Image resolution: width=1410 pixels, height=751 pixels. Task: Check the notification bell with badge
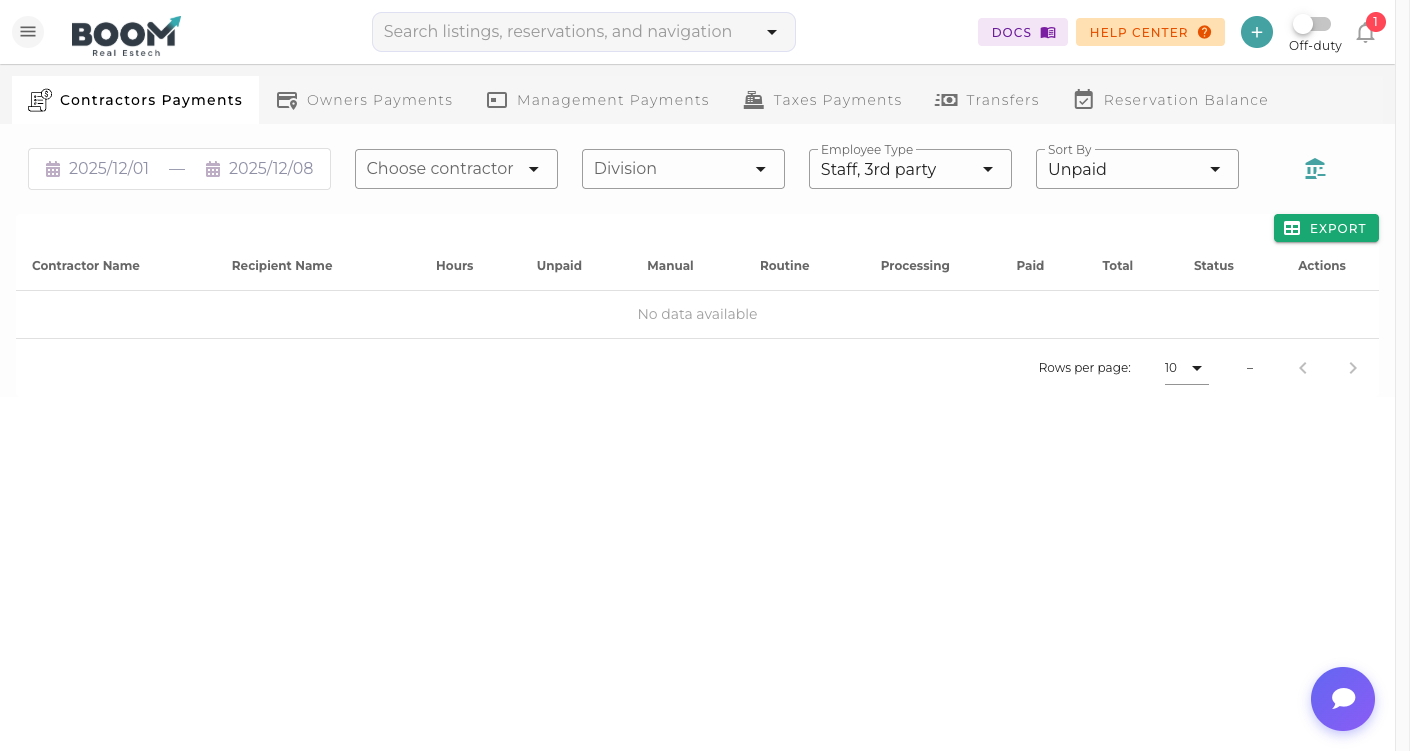point(1365,33)
